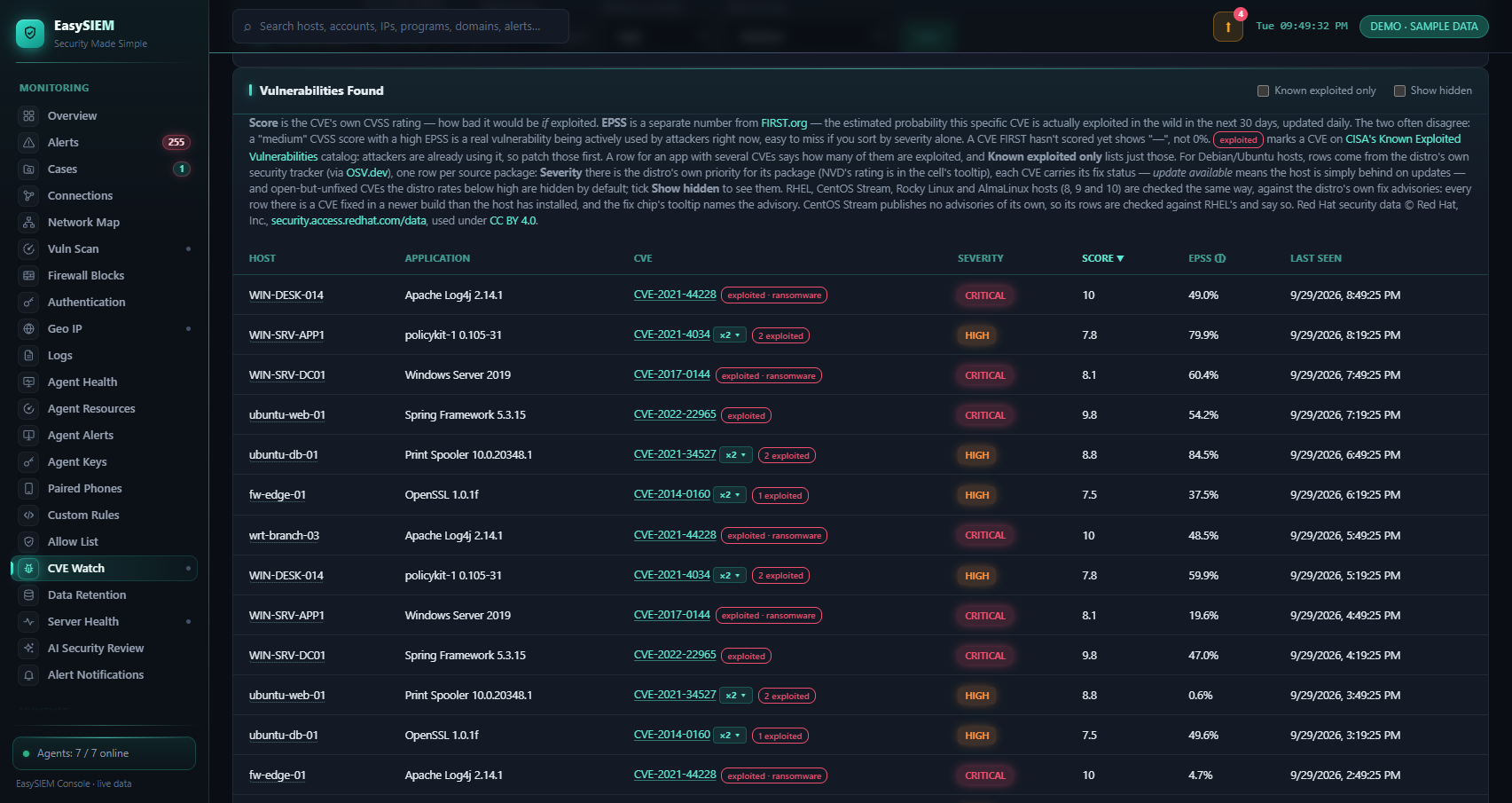Open the Paired Phones icon

(29, 489)
